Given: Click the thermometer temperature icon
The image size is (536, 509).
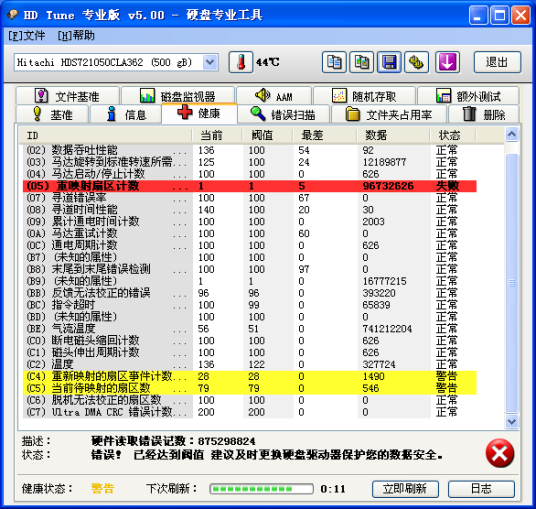Looking at the screenshot, I should click(241, 62).
